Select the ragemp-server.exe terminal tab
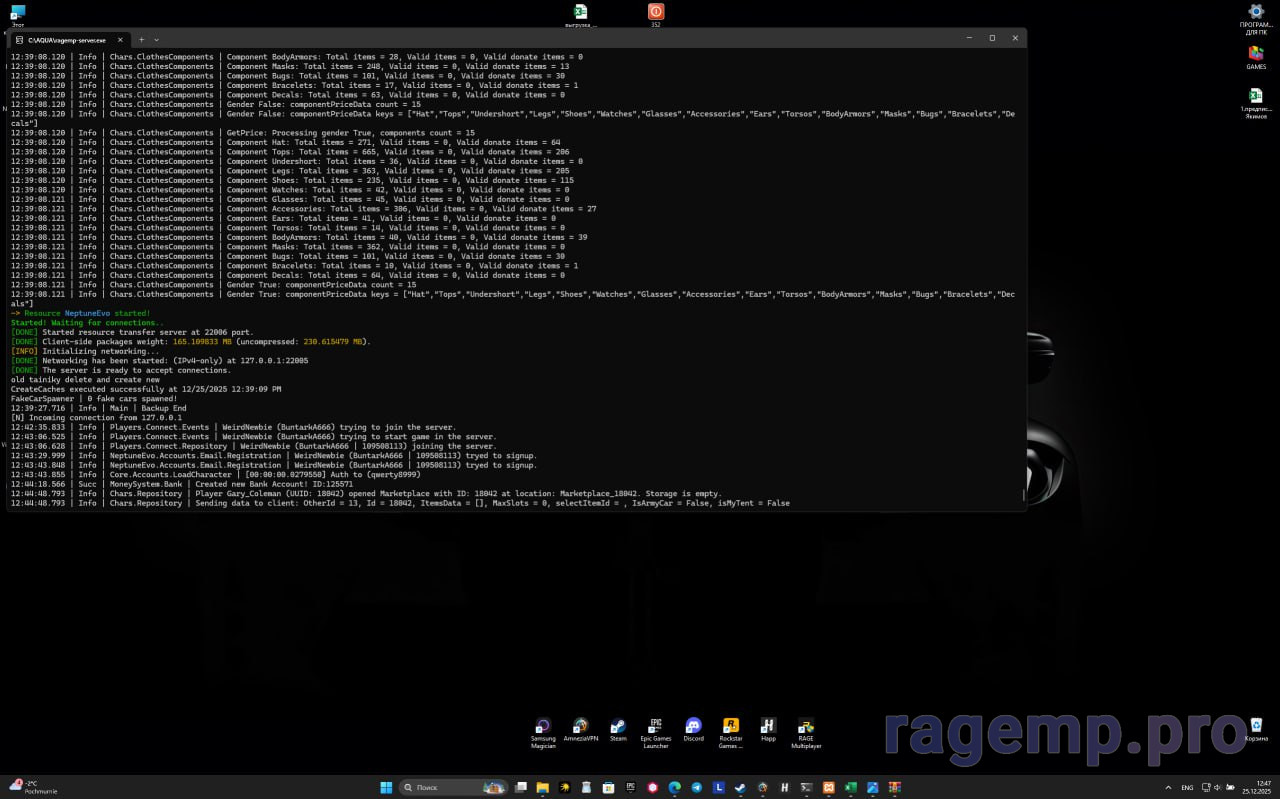The width and height of the screenshot is (1280, 799). tap(65, 39)
